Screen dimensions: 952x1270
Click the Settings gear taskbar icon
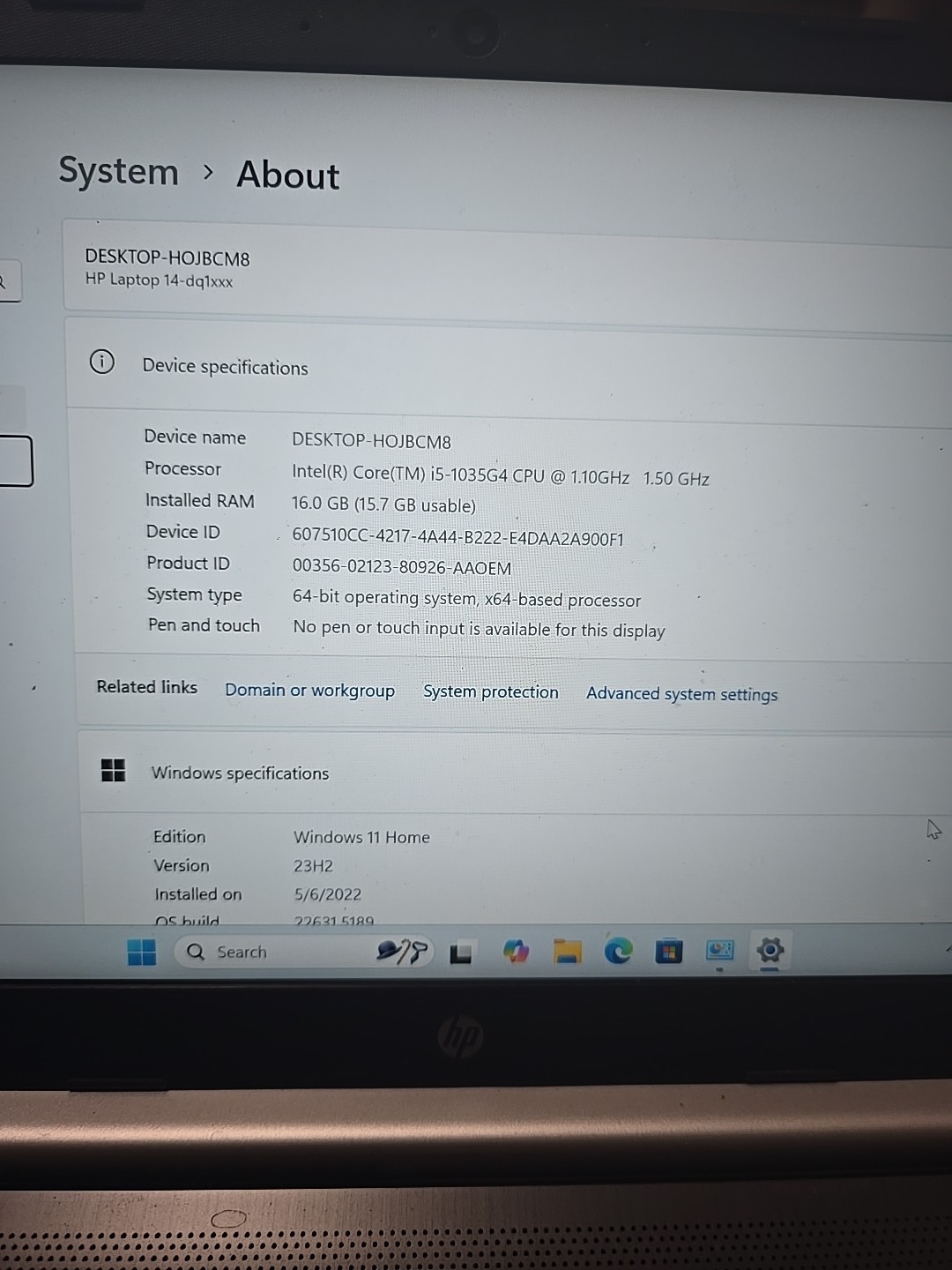tap(770, 951)
